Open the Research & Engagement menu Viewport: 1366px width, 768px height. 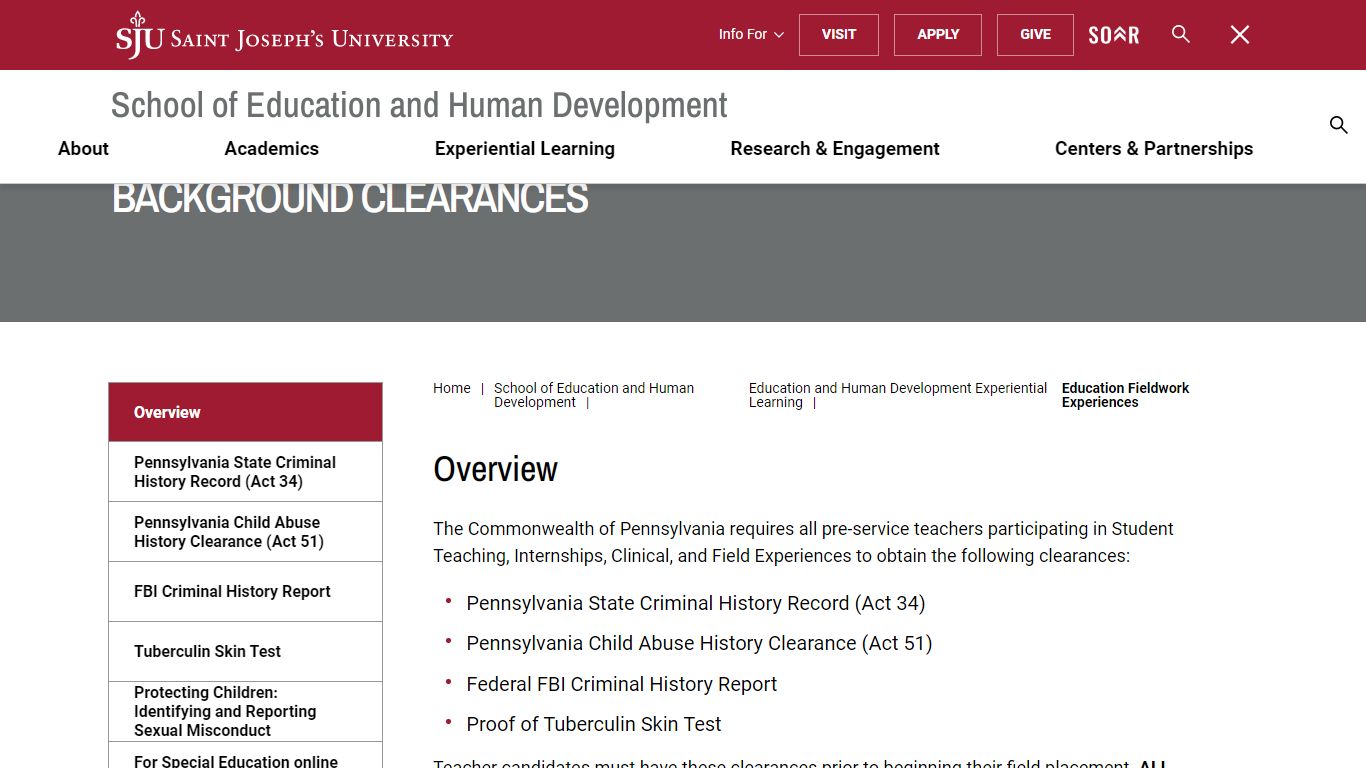(x=835, y=148)
